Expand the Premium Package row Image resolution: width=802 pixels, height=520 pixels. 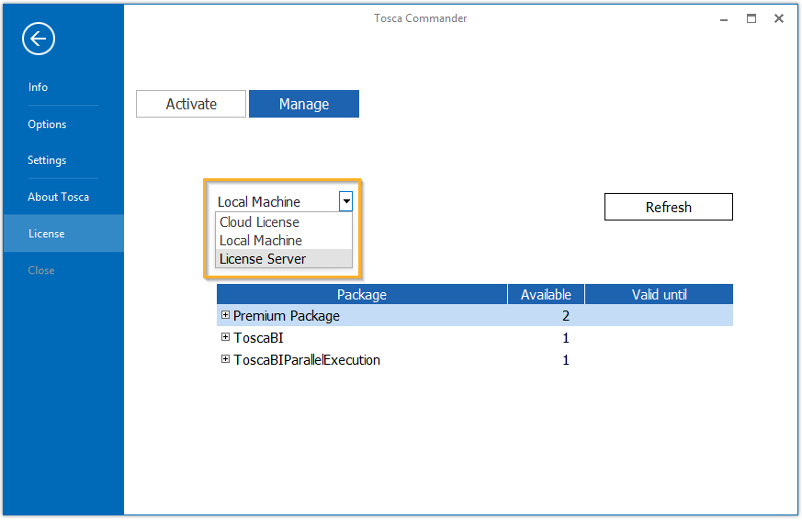point(225,315)
